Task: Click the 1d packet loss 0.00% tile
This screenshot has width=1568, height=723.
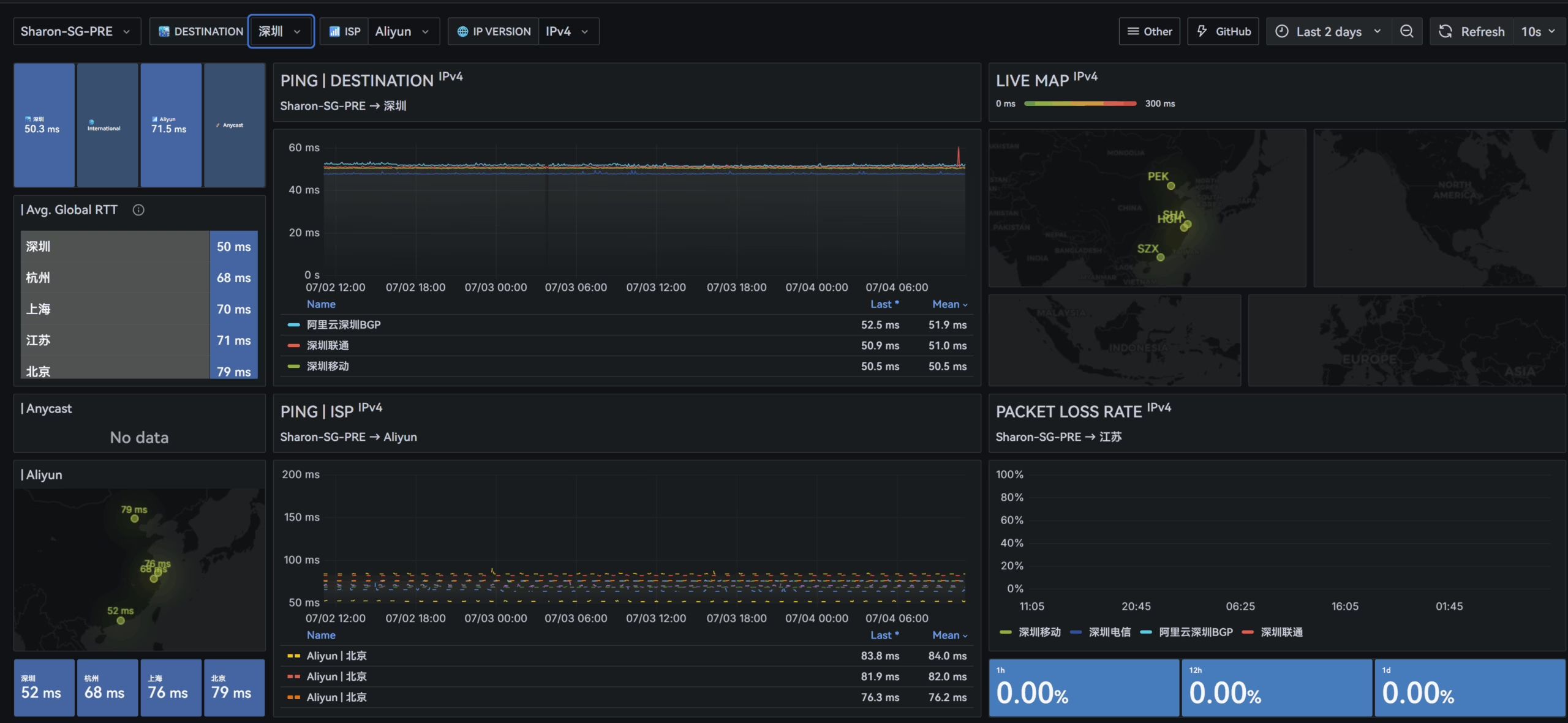Action: (x=1470, y=687)
